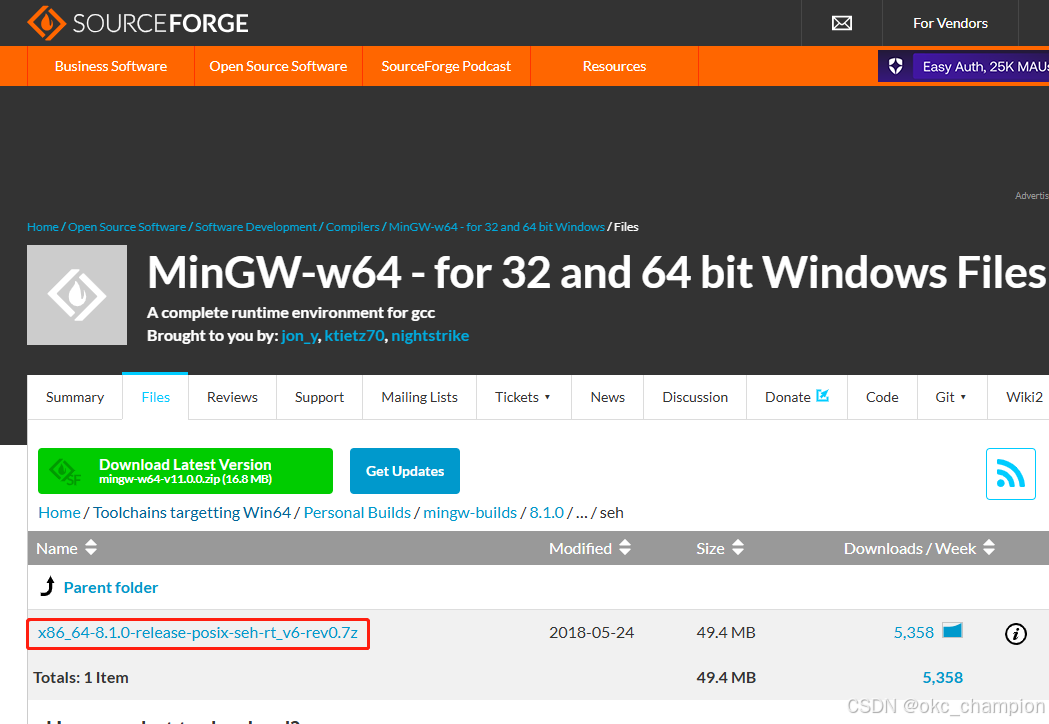This screenshot has width=1049, height=724.
Task: Open the info icon beside the .7z file
Action: click(1017, 632)
